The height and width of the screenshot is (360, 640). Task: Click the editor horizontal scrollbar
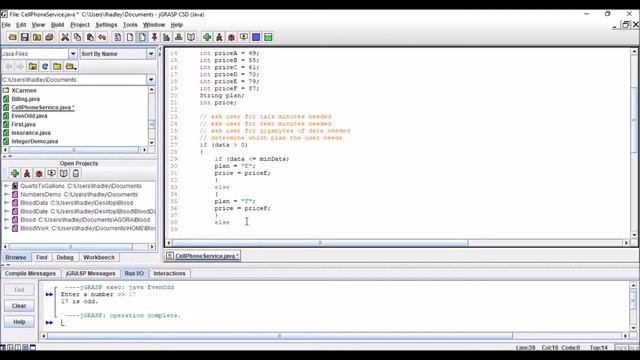320,243
